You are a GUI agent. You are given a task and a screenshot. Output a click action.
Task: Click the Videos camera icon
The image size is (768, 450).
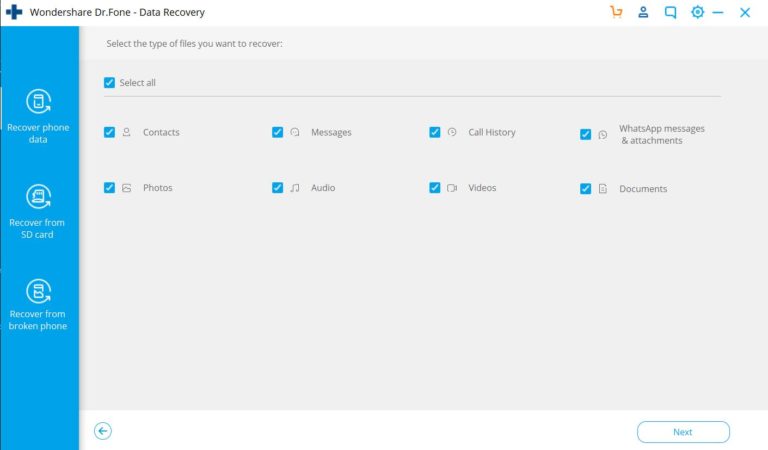(452, 188)
